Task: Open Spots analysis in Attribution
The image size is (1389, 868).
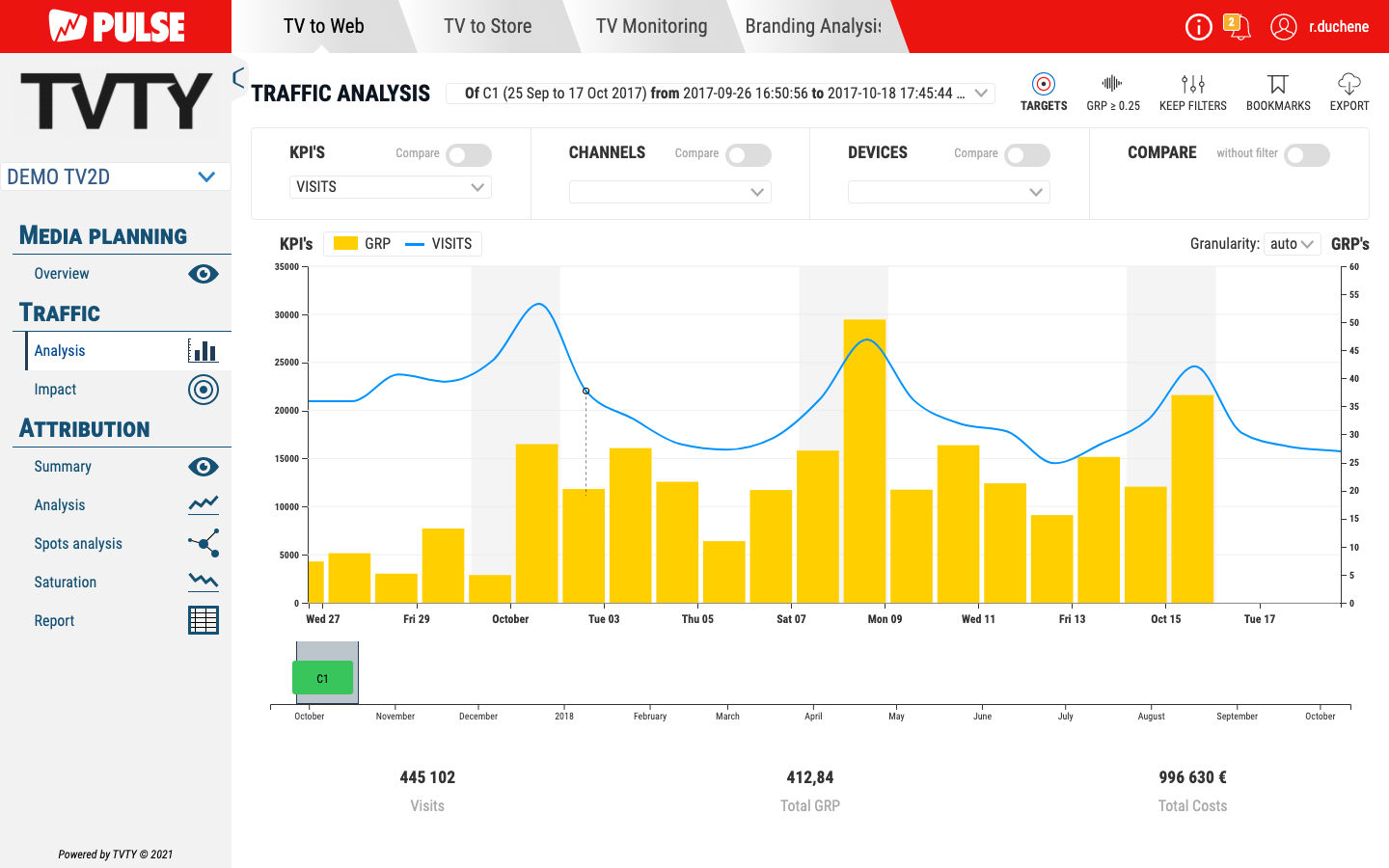Action: tap(78, 544)
